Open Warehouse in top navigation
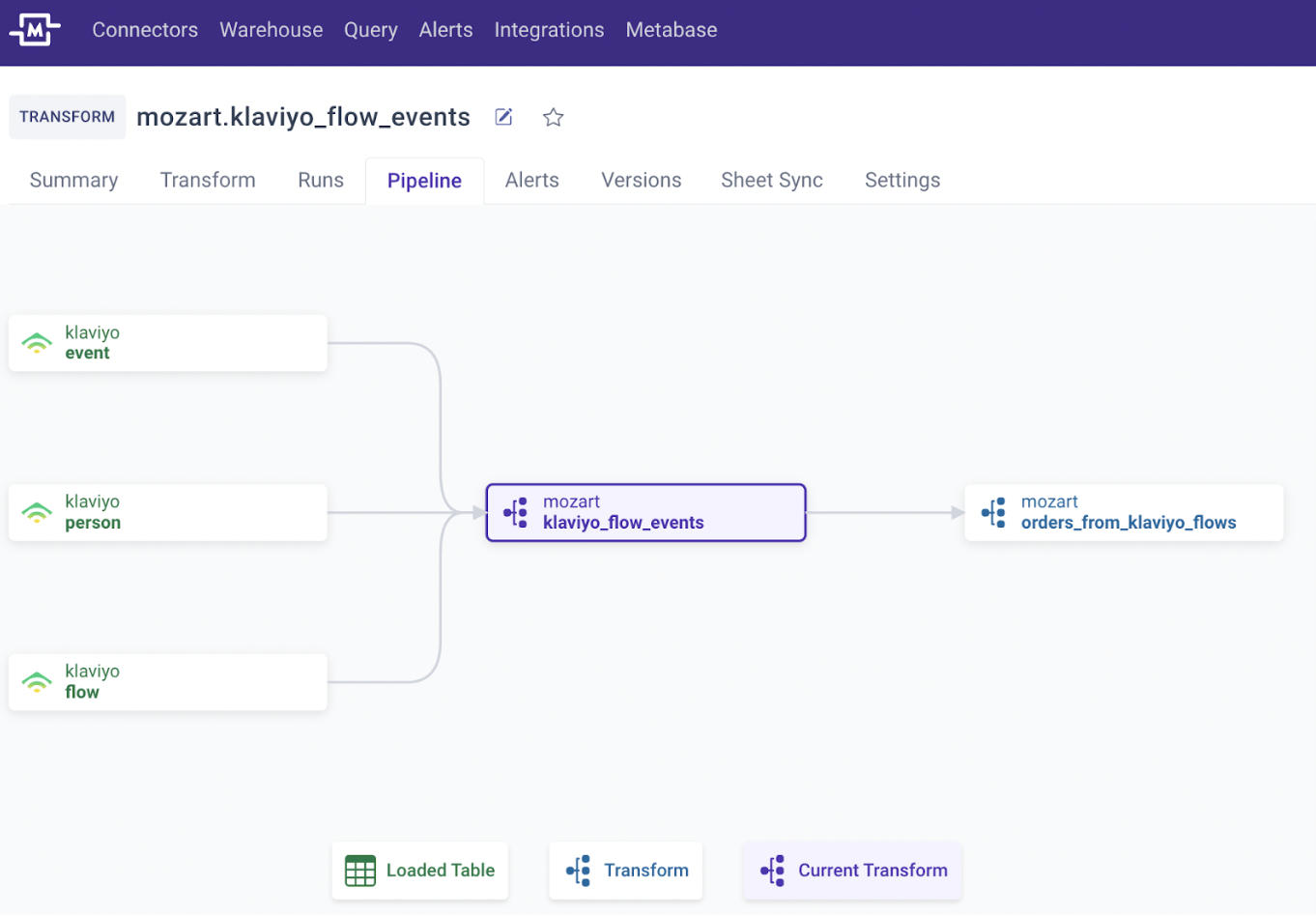Screen dimensions: 1316x916 [272, 30]
